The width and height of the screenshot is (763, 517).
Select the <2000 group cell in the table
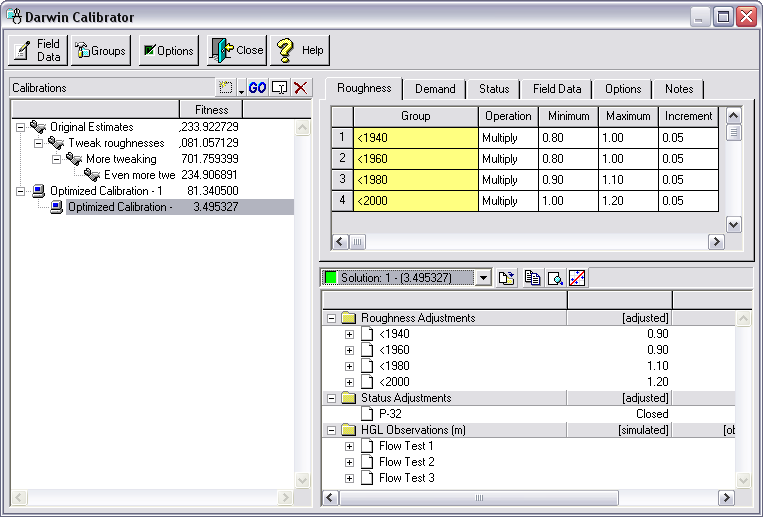point(416,201)
